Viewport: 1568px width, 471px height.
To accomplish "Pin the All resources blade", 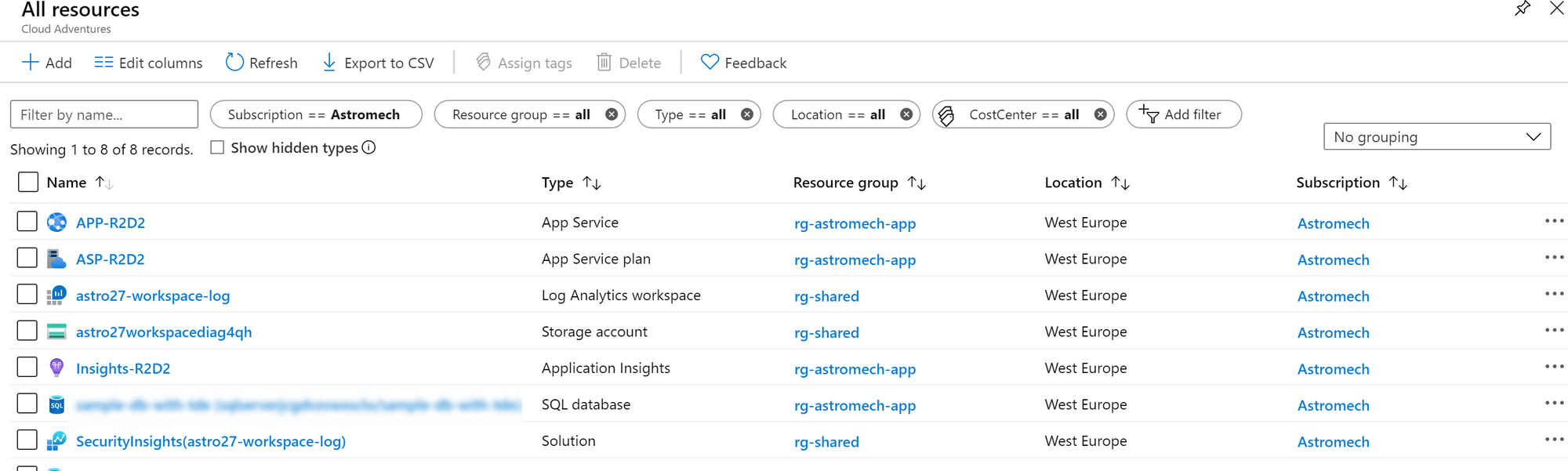I will click(x=1523, y=9).
